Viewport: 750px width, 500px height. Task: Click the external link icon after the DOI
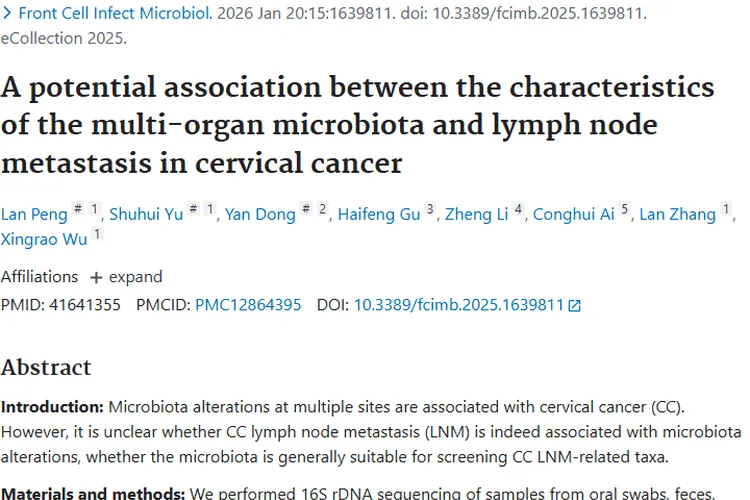pos(574,306)
